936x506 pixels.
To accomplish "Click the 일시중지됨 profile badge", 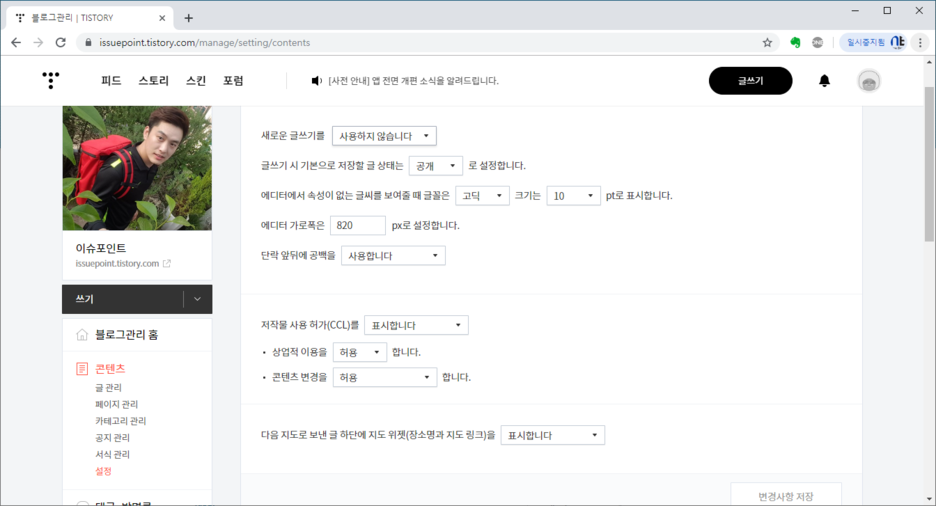I will (x=875, y=42).
